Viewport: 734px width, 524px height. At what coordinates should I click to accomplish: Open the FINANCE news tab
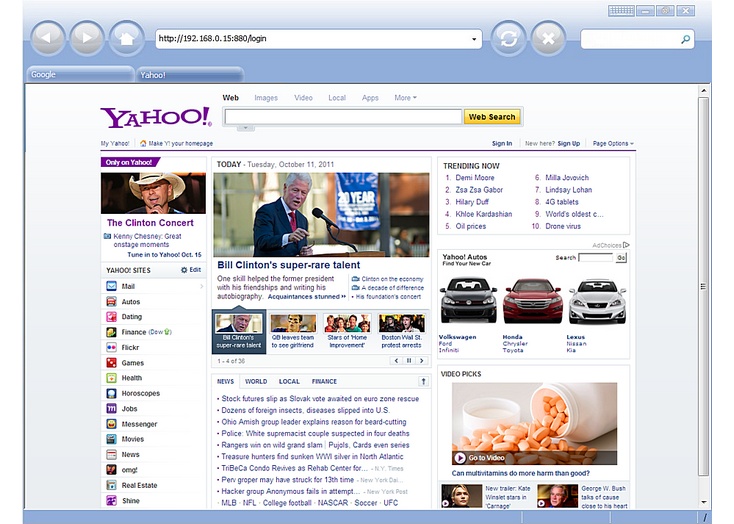coord(324,381)
